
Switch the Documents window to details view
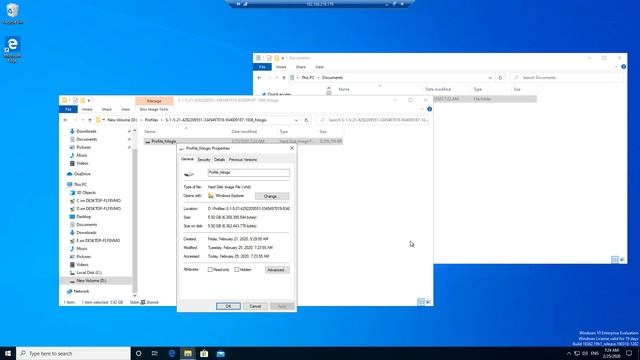[615, 260]
